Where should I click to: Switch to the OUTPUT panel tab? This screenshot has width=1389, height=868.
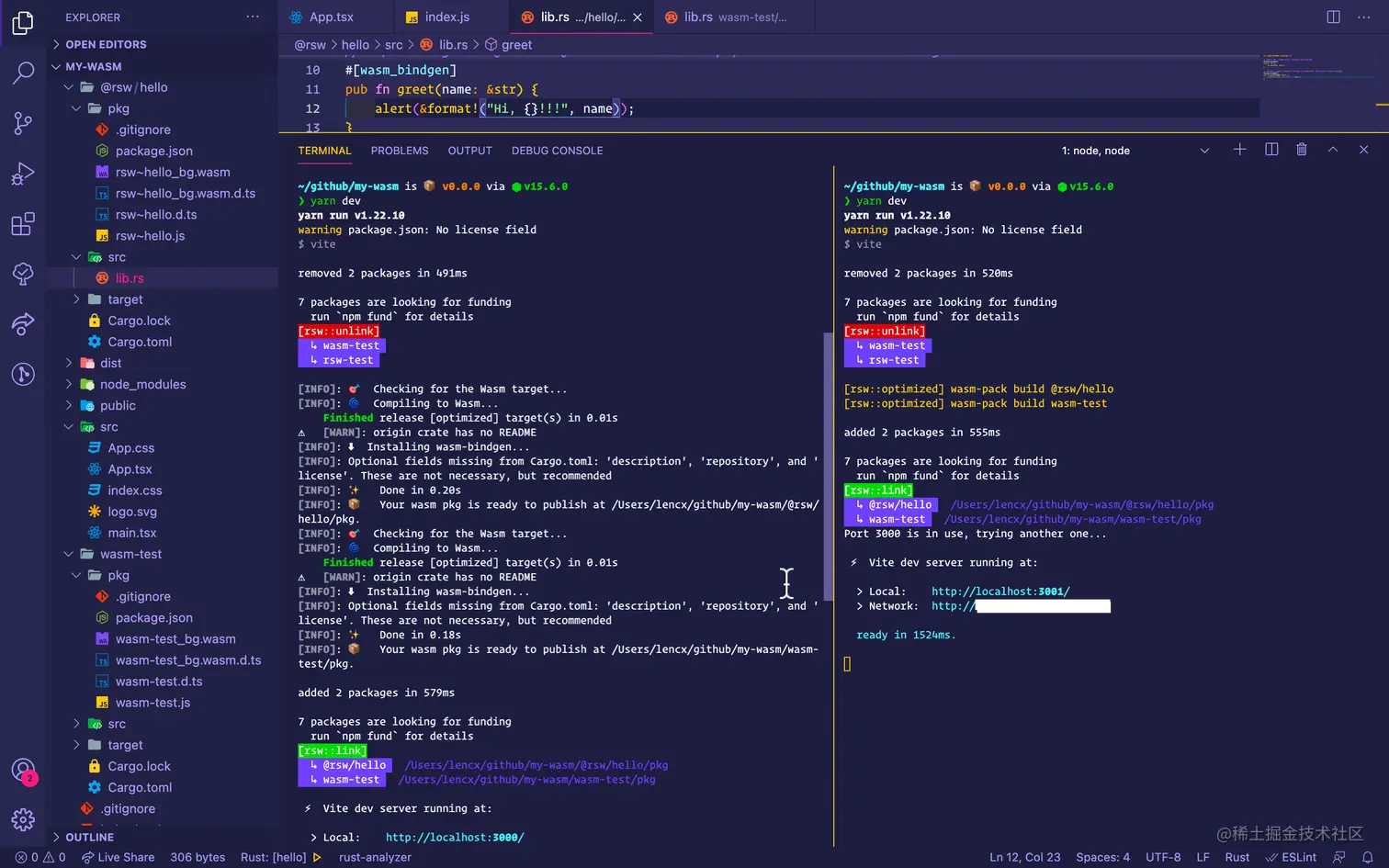pyautogui.click(x=469, y=151)
